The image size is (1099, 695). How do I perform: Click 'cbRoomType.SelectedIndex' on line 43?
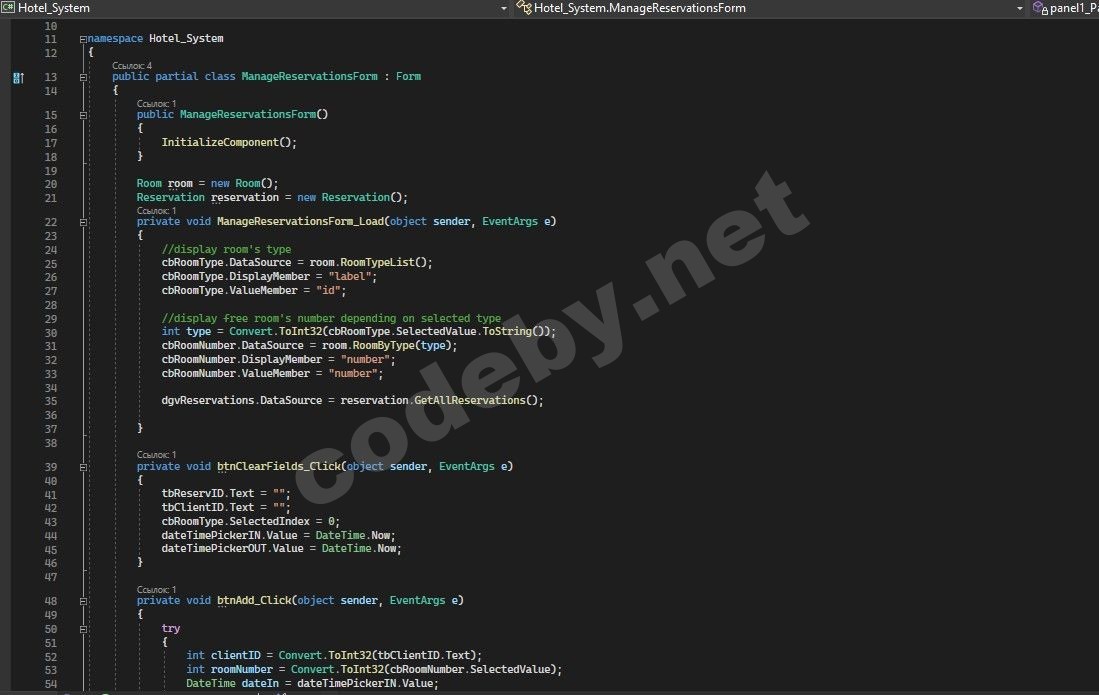pos(236,521)
